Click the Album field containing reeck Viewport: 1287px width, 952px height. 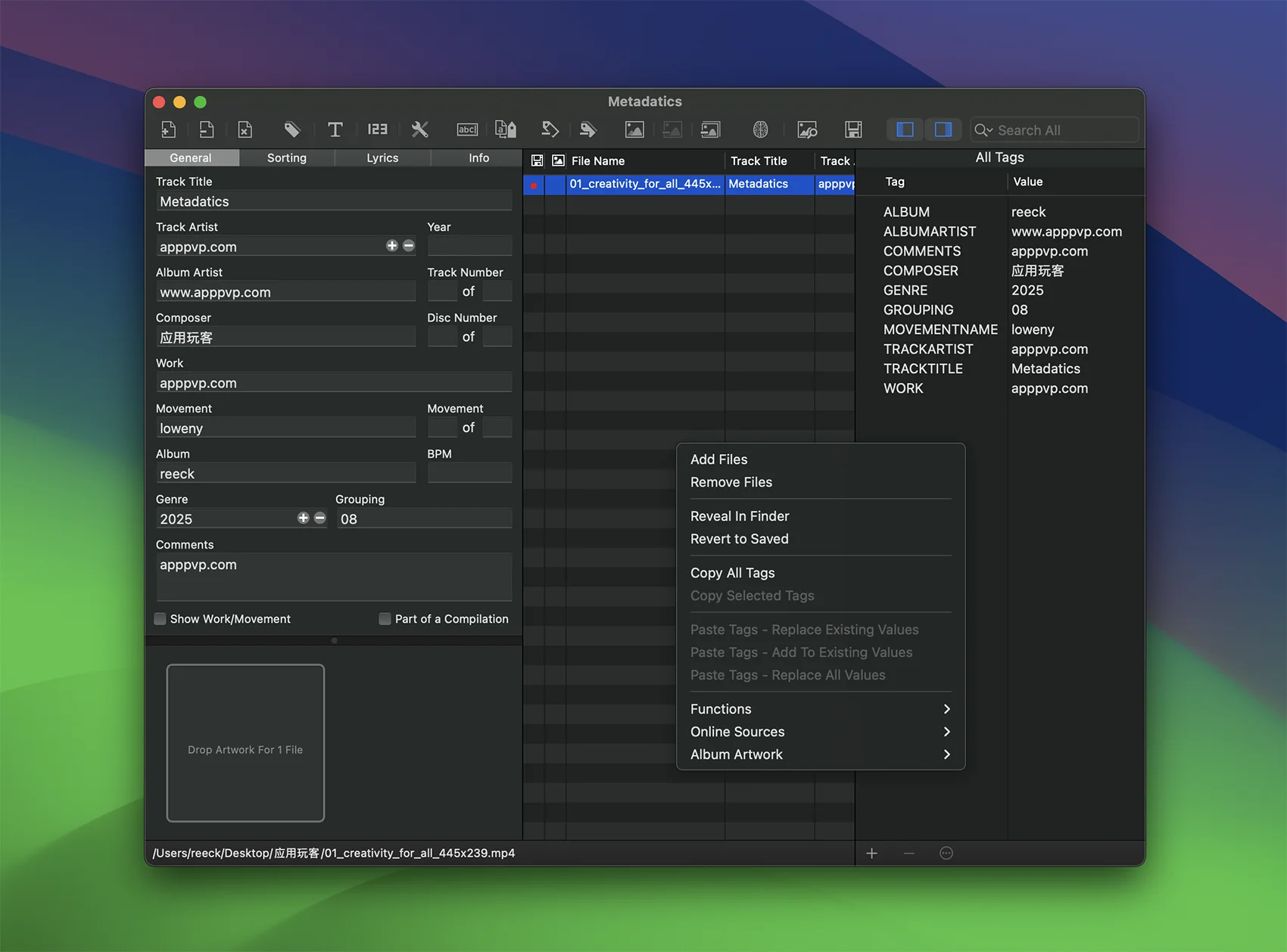285,474
